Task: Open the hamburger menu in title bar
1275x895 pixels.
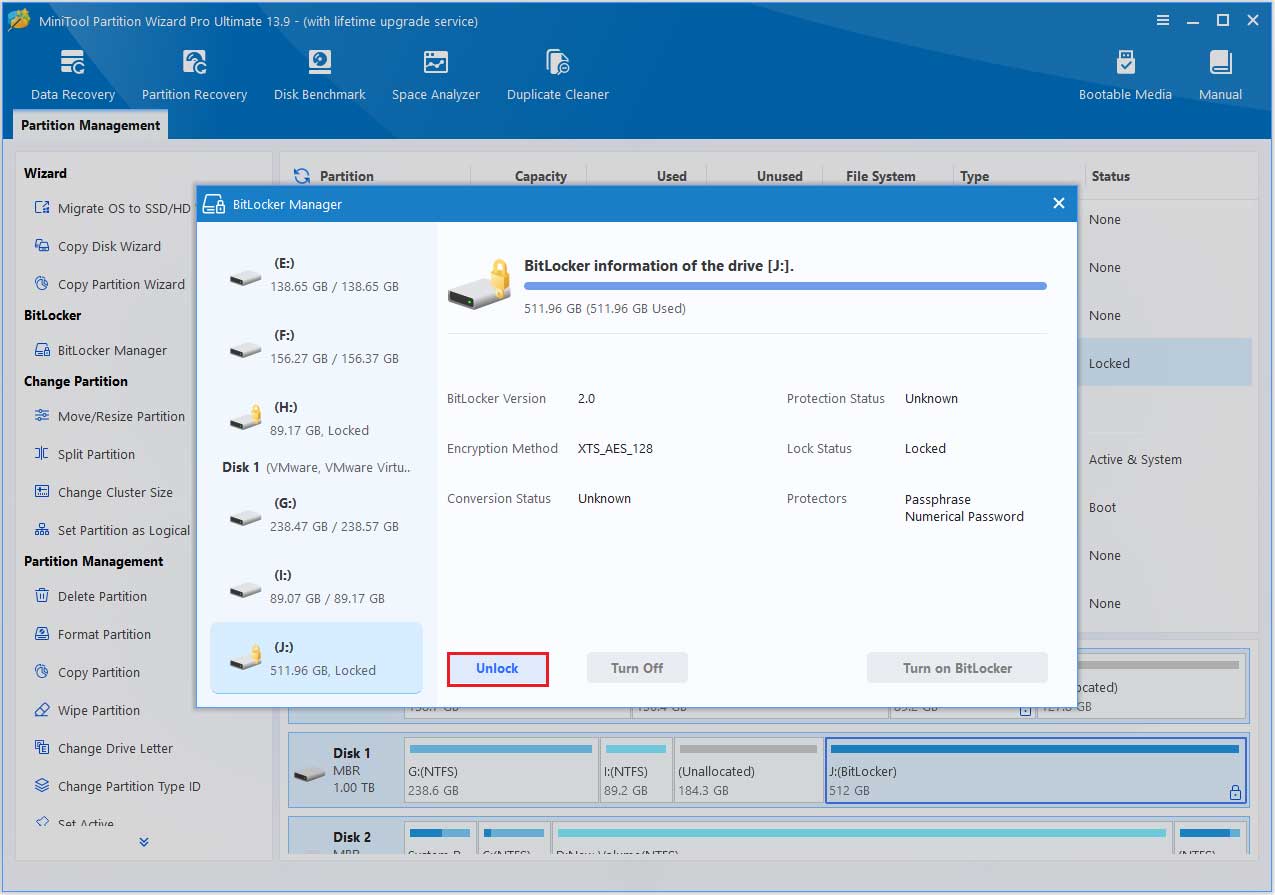Action: [1163, 21]
